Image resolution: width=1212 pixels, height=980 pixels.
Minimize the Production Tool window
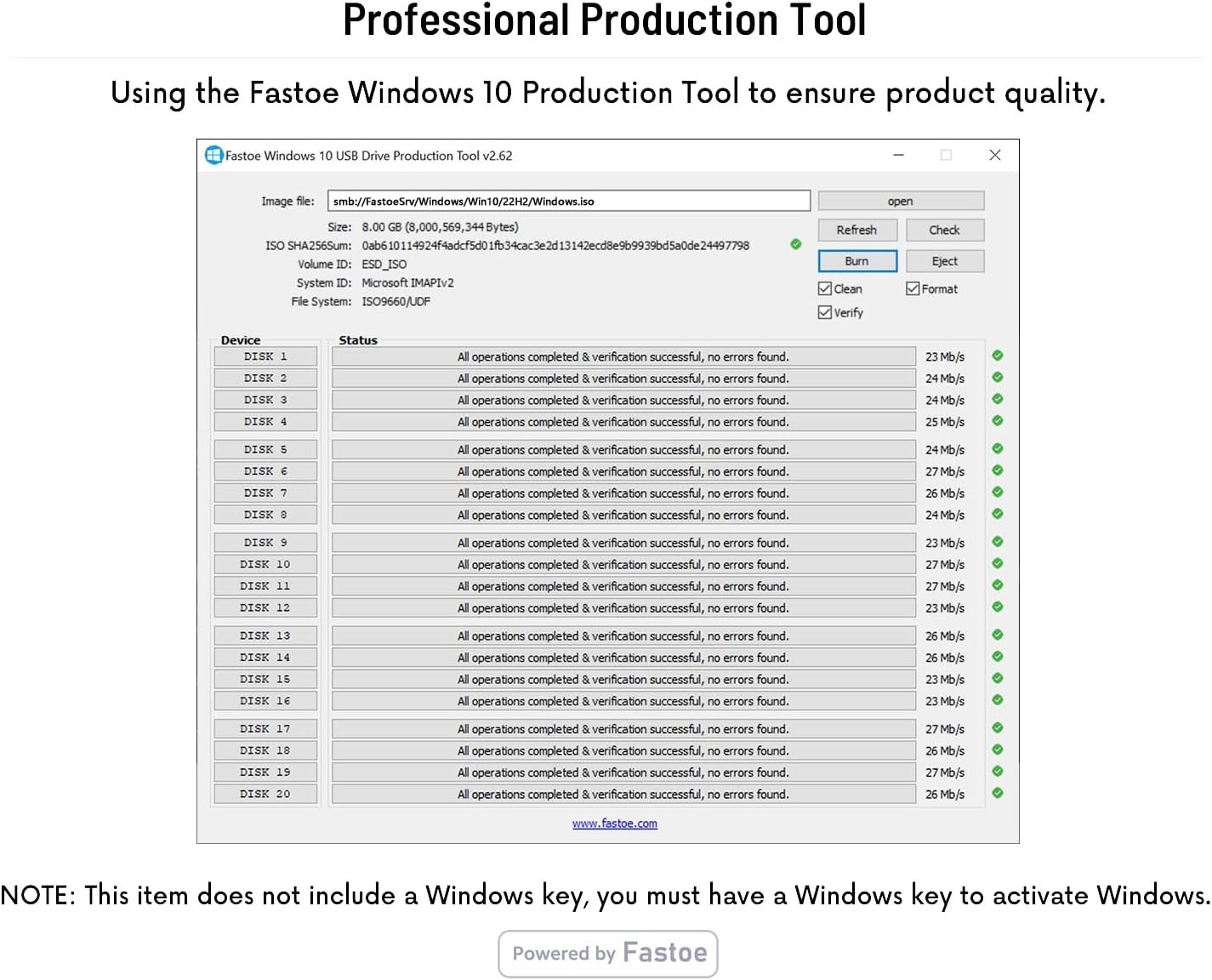pos(898,155)
